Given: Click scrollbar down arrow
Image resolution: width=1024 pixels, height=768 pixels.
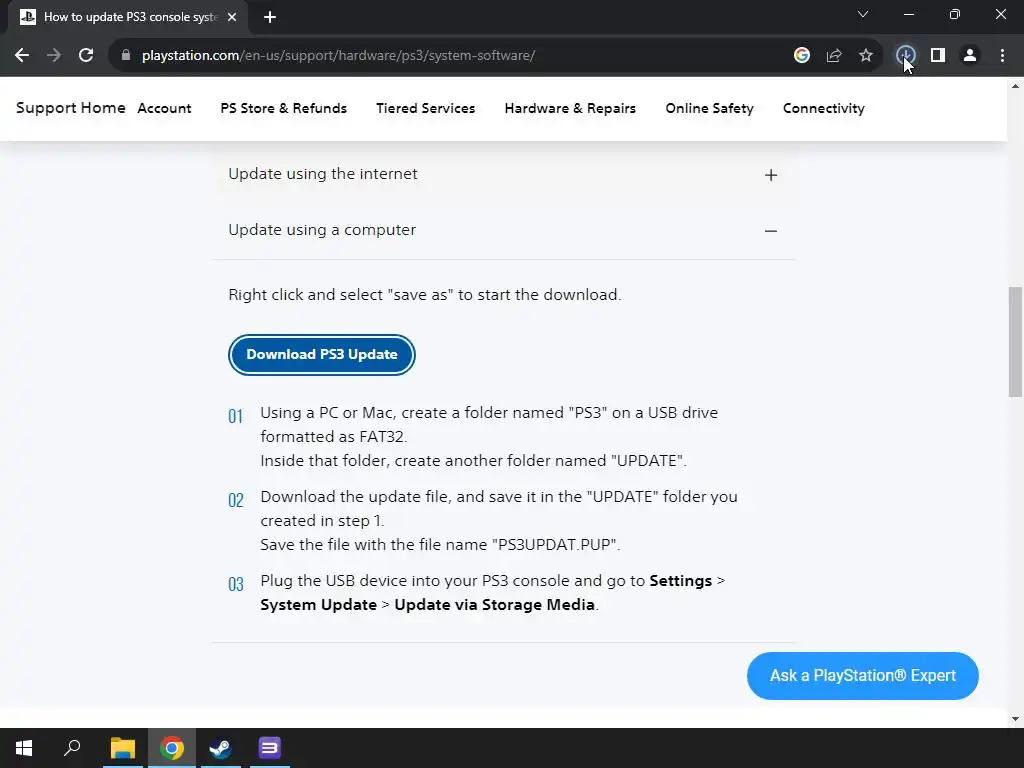Looking at the screenshot, I should [x=1015, y=719].
